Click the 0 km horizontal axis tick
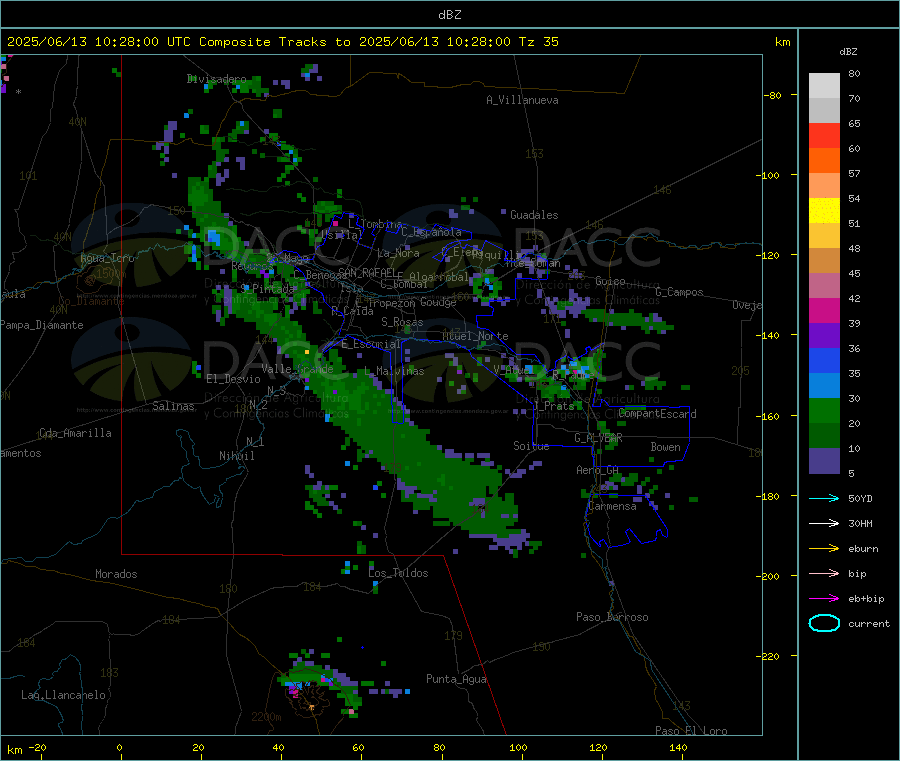 pyautogui.click(x=119, y=748)
